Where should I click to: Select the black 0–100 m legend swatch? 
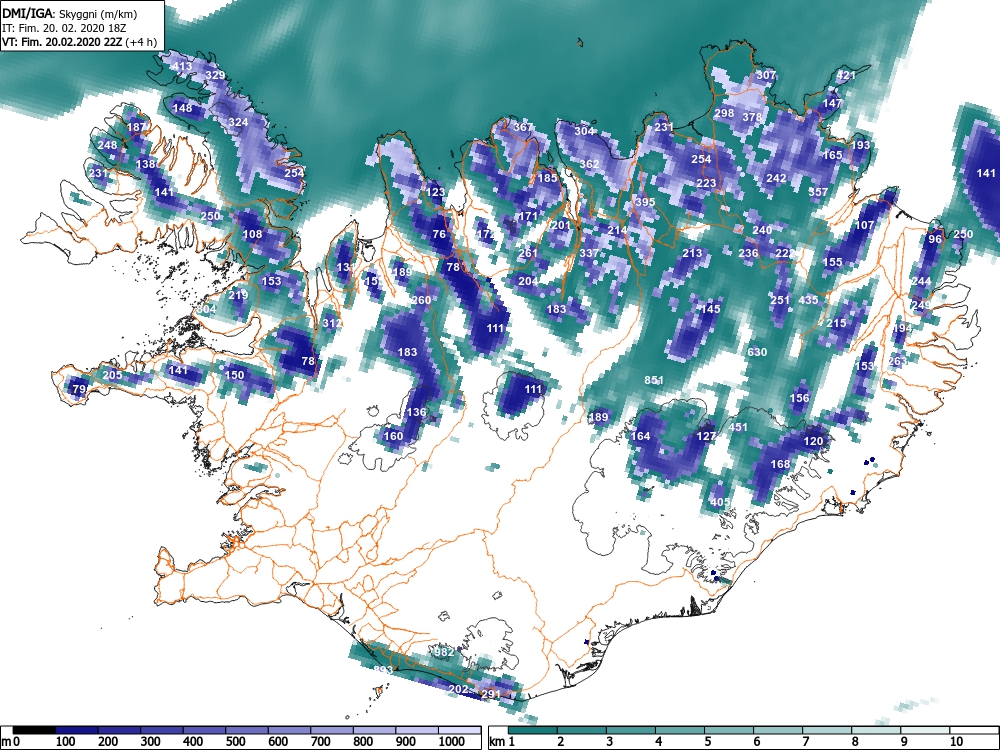34,730
